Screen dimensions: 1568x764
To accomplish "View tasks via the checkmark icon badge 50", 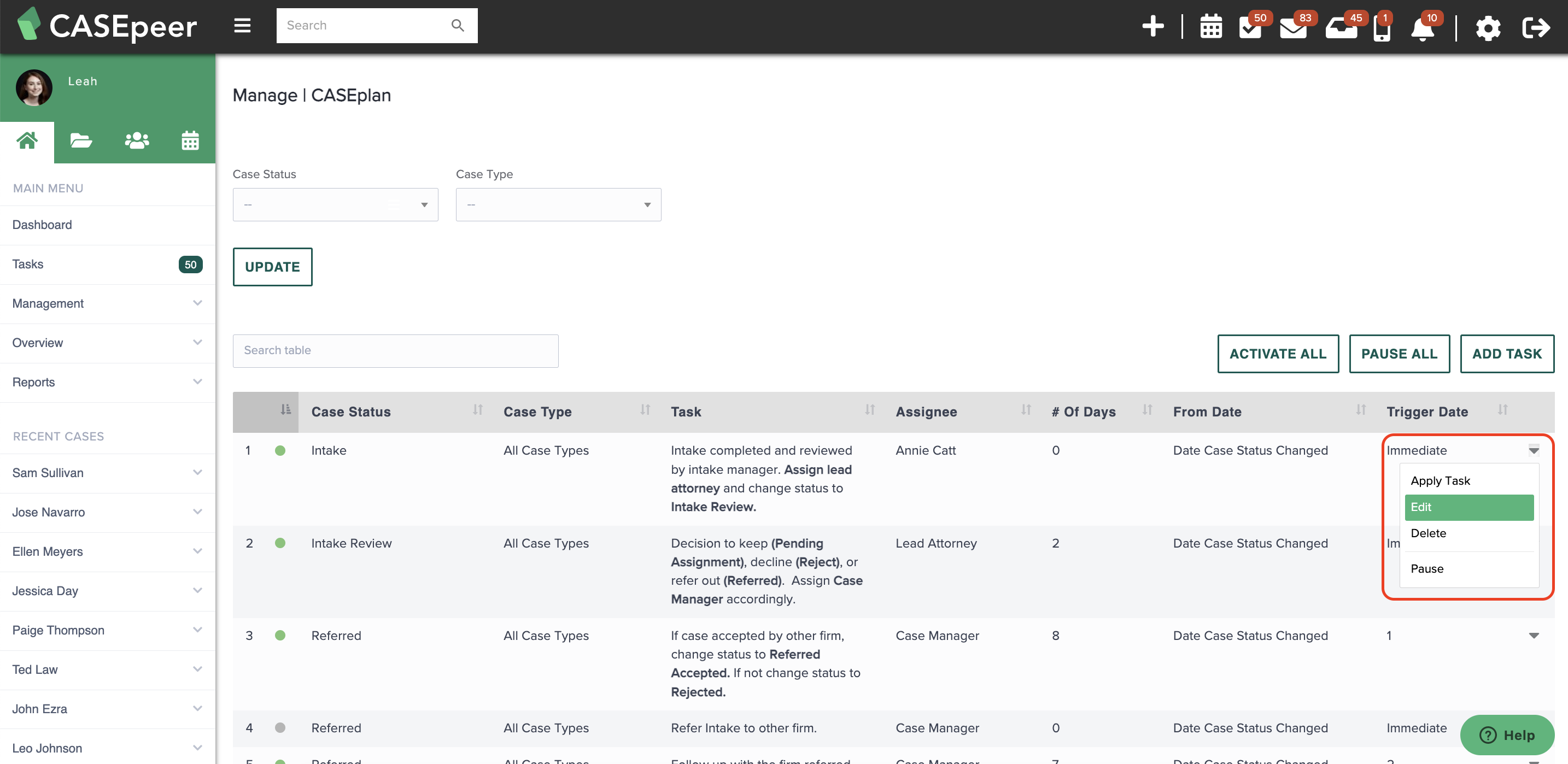I will tap(1252, 27).
